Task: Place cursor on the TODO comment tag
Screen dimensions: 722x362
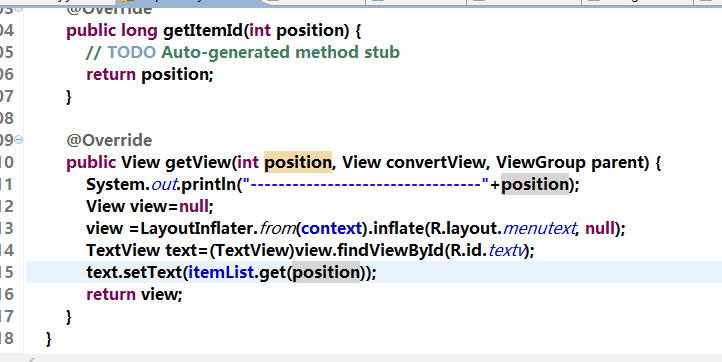Action: click(x=132, y=52)
